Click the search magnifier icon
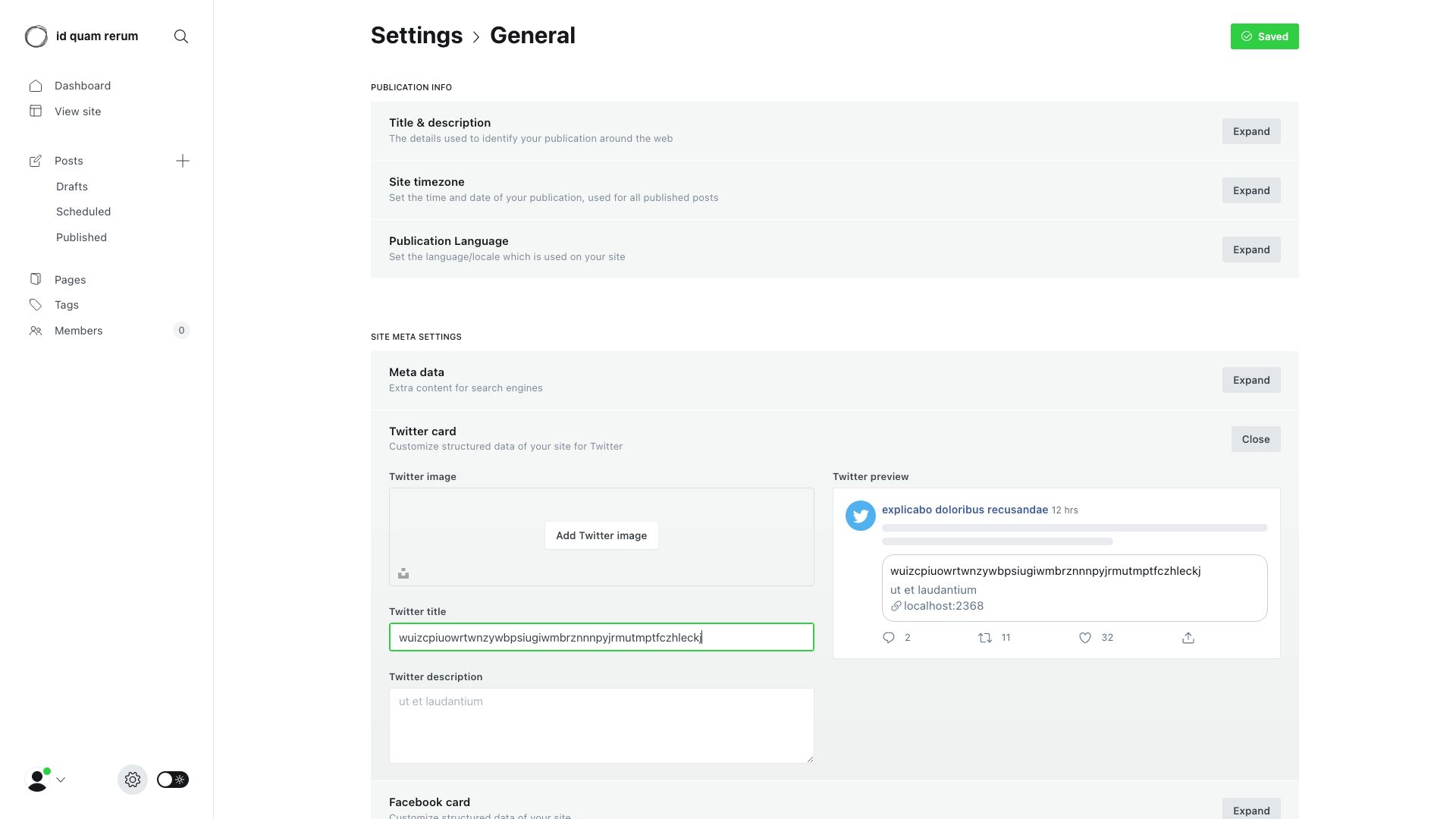Image resolution: width=1456 pixels, height=819 pixels. point(180,36)
